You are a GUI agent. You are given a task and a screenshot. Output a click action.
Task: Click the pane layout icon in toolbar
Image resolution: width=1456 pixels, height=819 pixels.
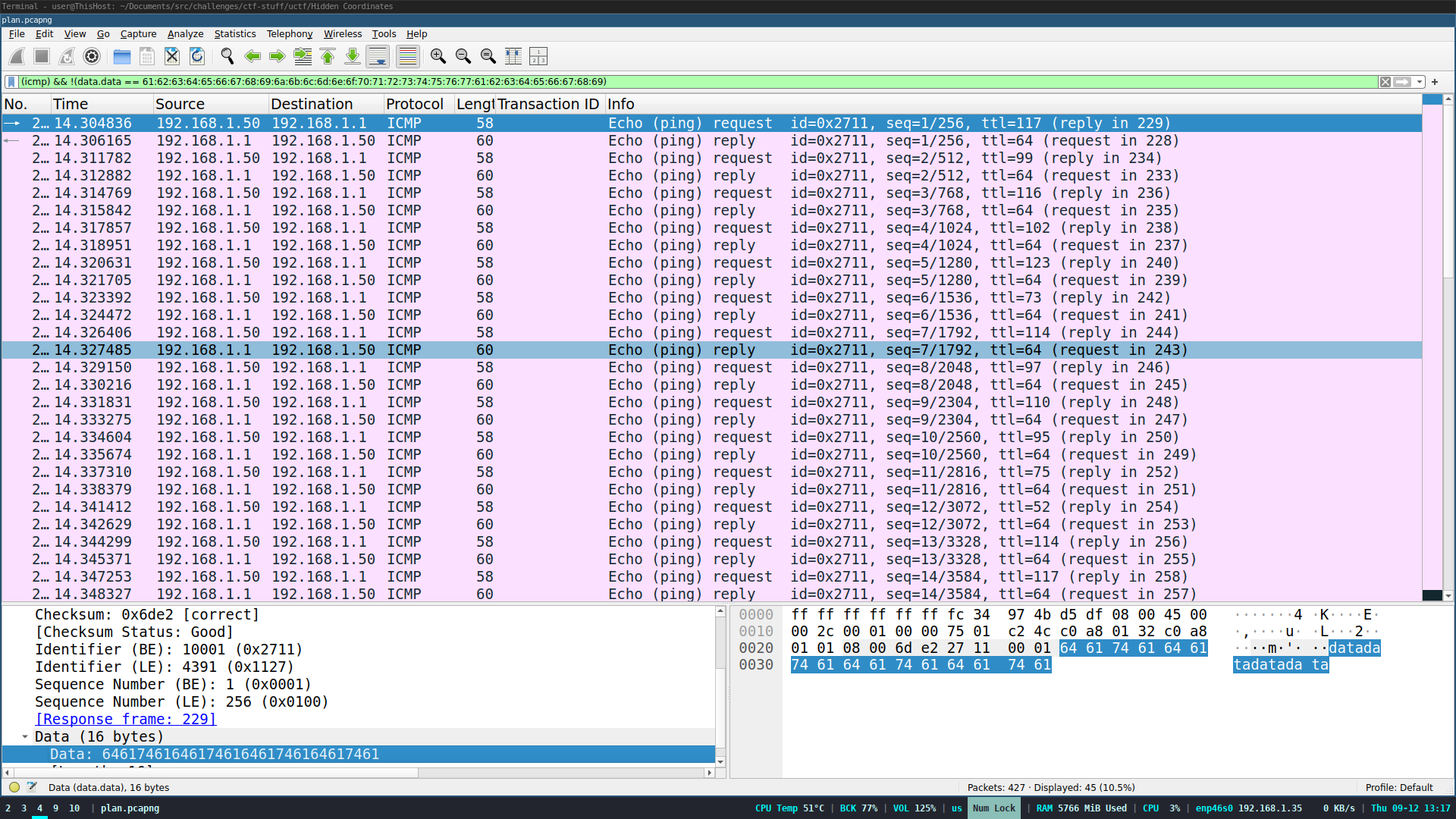pos(538,56)
